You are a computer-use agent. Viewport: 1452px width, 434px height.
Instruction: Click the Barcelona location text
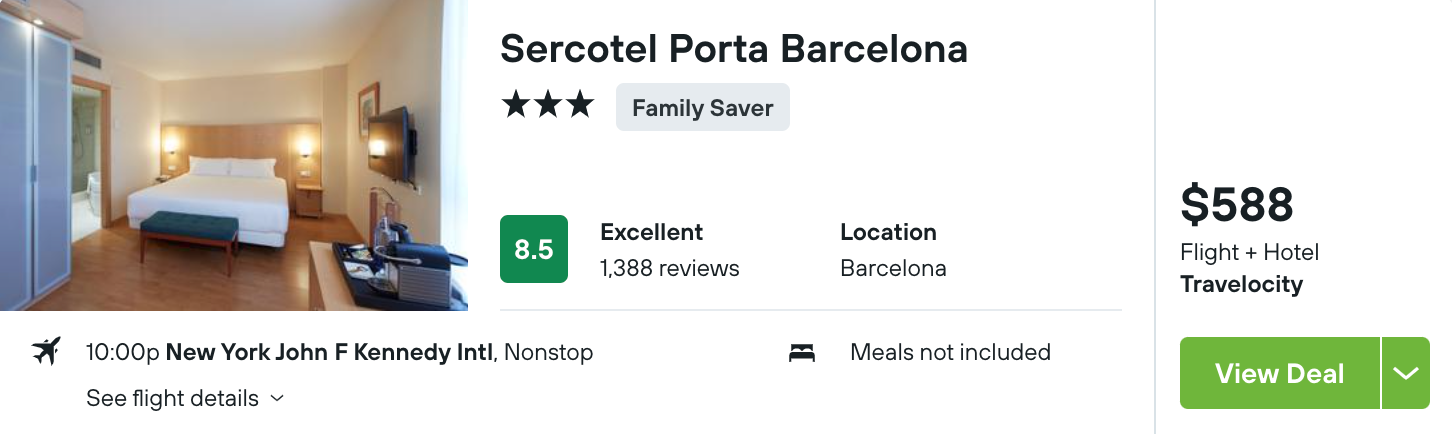(x=893, y=268)
